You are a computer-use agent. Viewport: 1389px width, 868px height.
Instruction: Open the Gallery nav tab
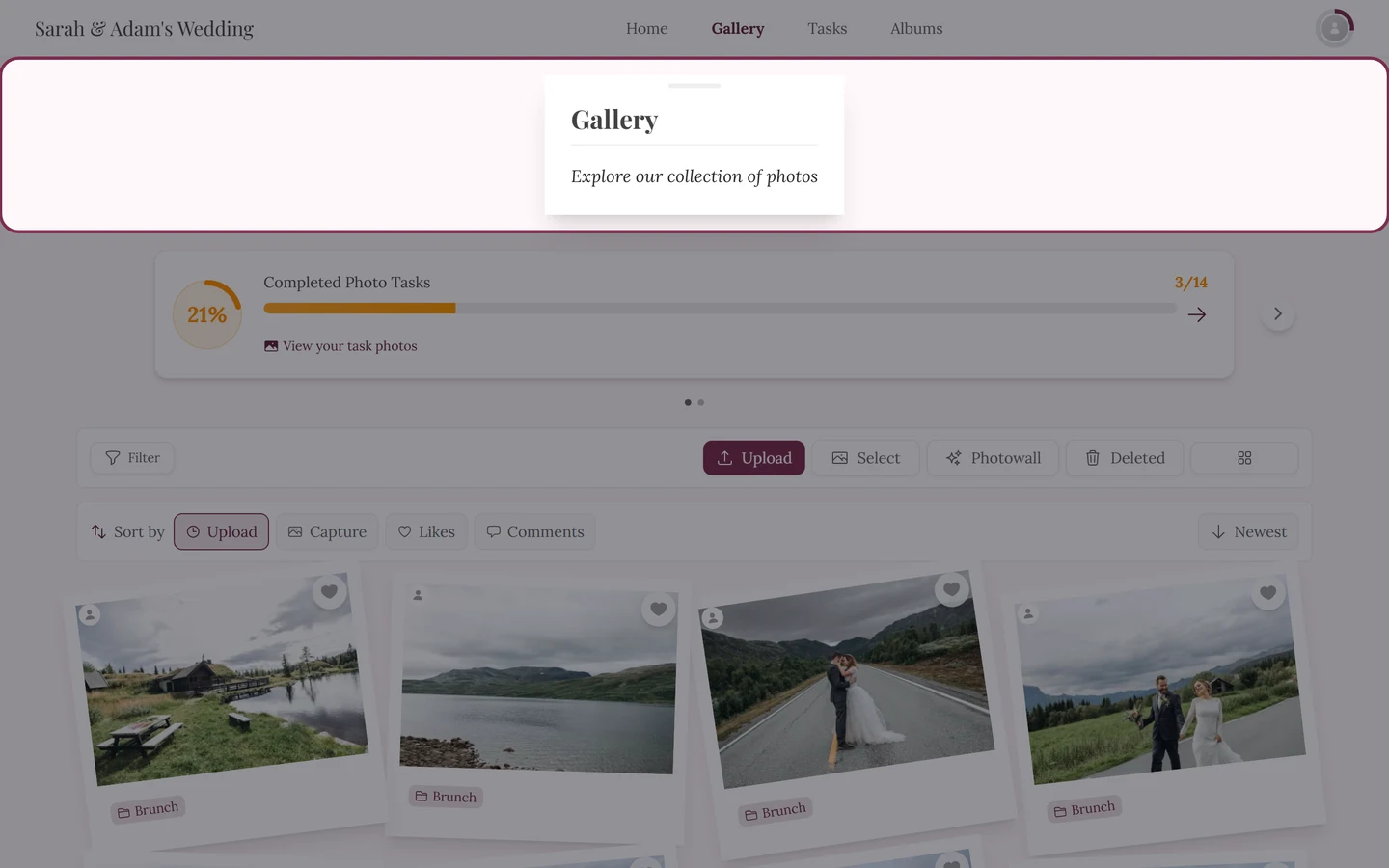(738, 29)
